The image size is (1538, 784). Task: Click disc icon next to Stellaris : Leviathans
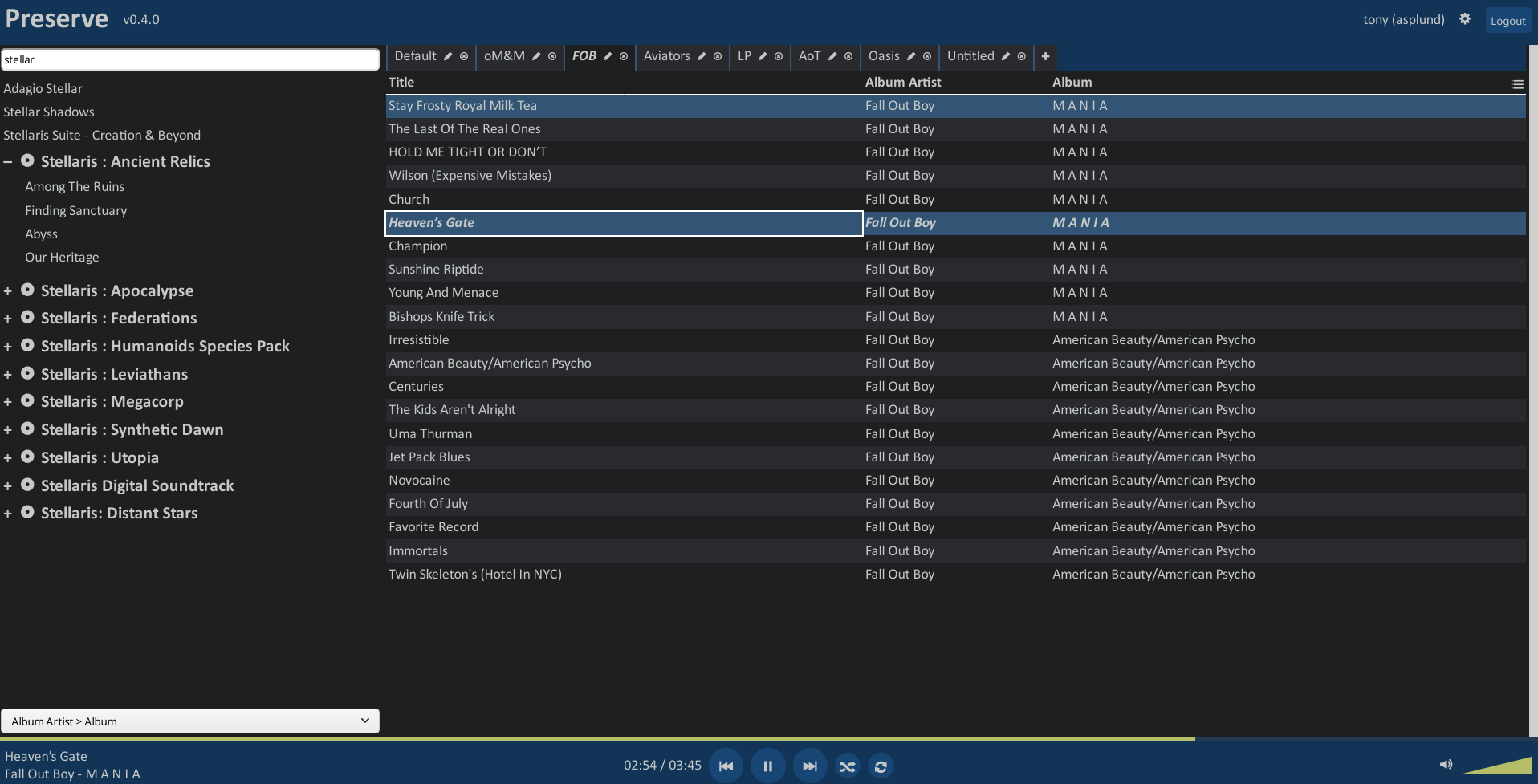click(27, 373)
